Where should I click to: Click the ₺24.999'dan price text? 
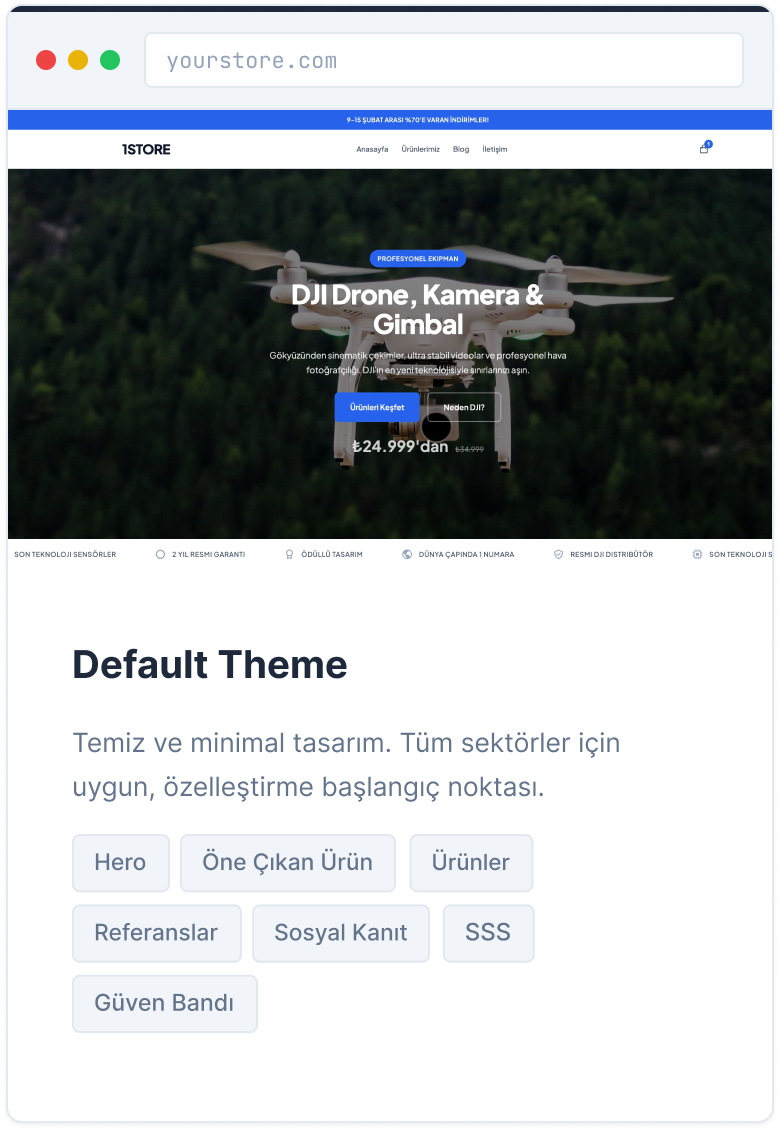pyautogui.click(x=400, y=447)
